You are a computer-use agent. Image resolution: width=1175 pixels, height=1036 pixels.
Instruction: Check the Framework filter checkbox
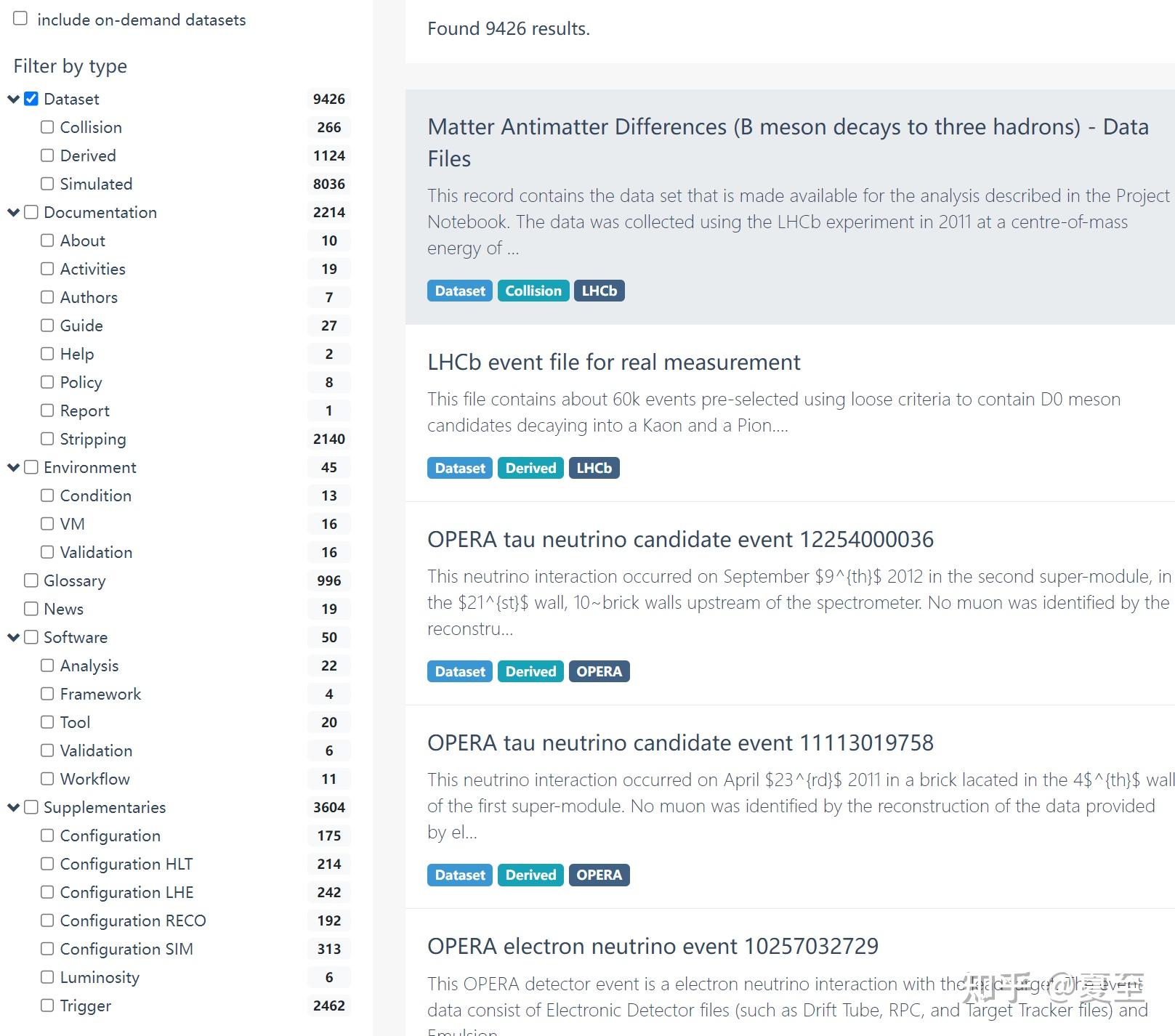[x=47, y=694]
